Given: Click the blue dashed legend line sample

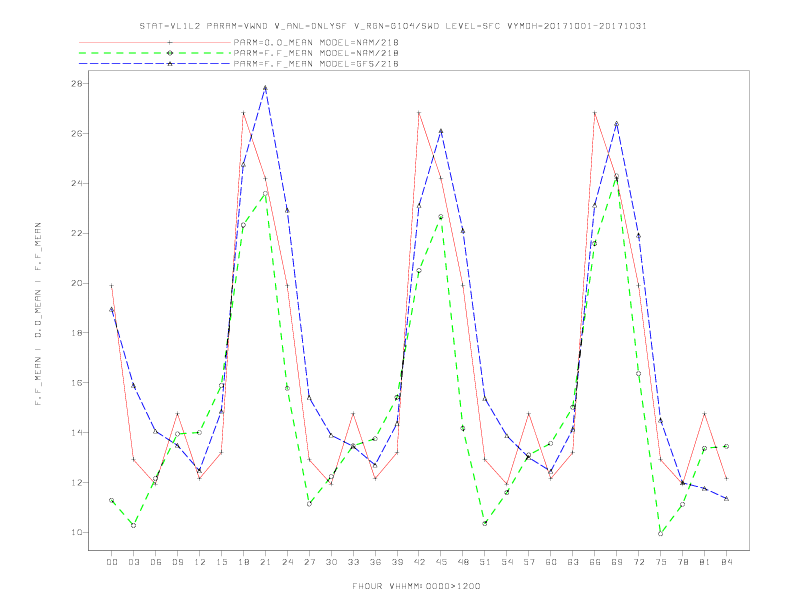Looking at the screenshot, I should tap(155, 64).
